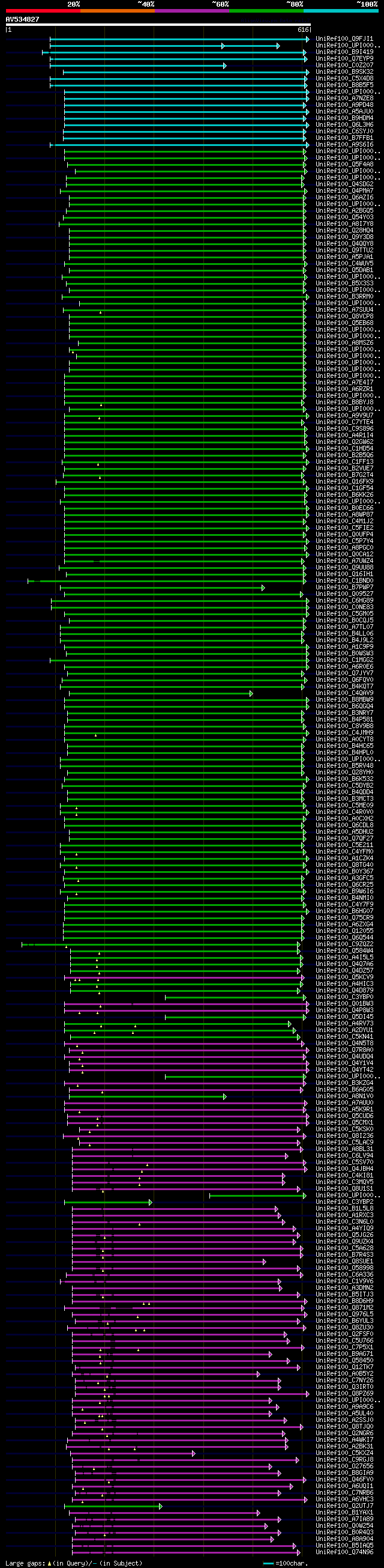Click the =100char. scale legend
This screenshot has height=1568, width=384.
[290, 1564]
